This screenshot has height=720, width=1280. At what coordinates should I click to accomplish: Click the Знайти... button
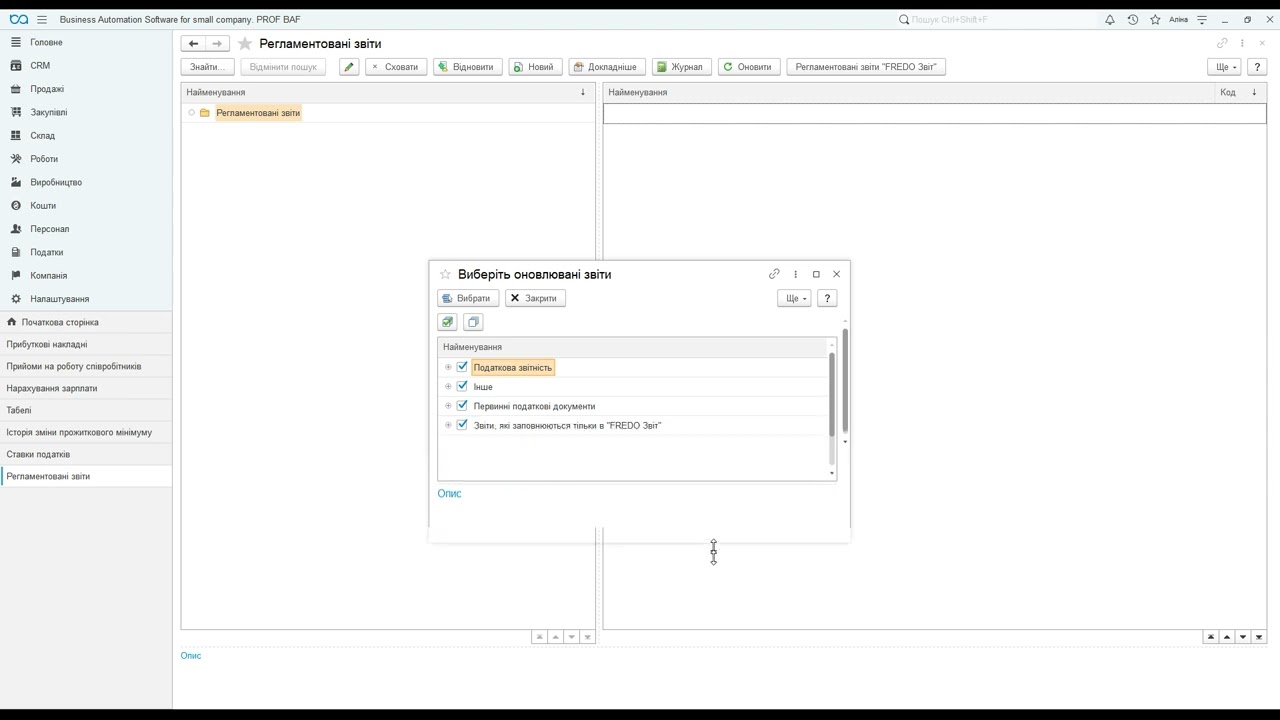click(208, 67)
